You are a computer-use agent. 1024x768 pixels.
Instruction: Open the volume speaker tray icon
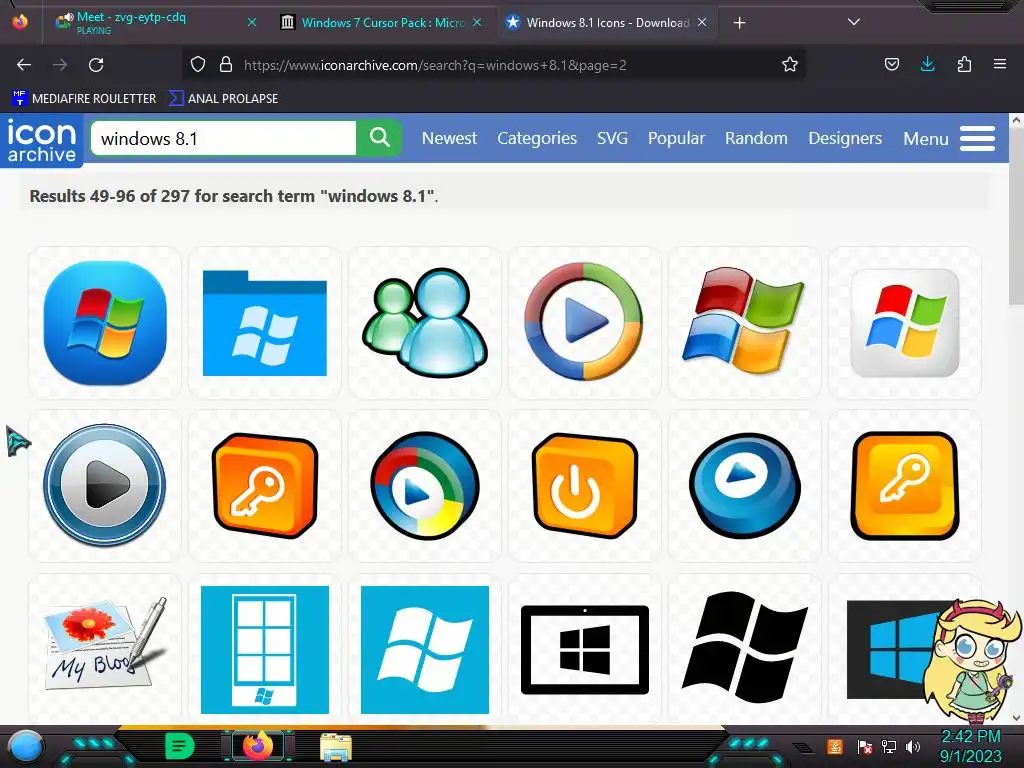coord(913,746)
